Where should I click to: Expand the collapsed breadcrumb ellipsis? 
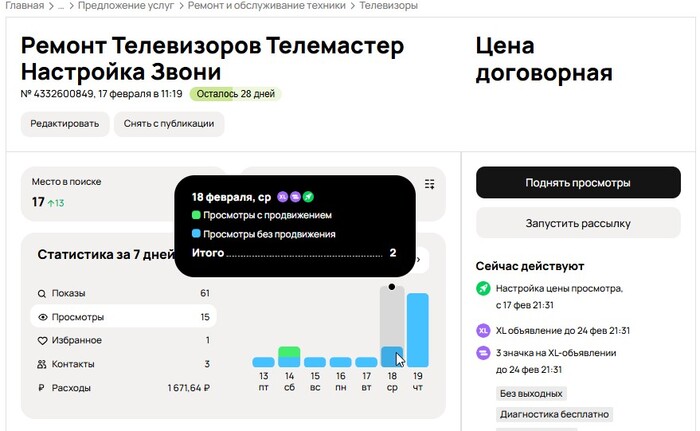(x=61, y=6)
